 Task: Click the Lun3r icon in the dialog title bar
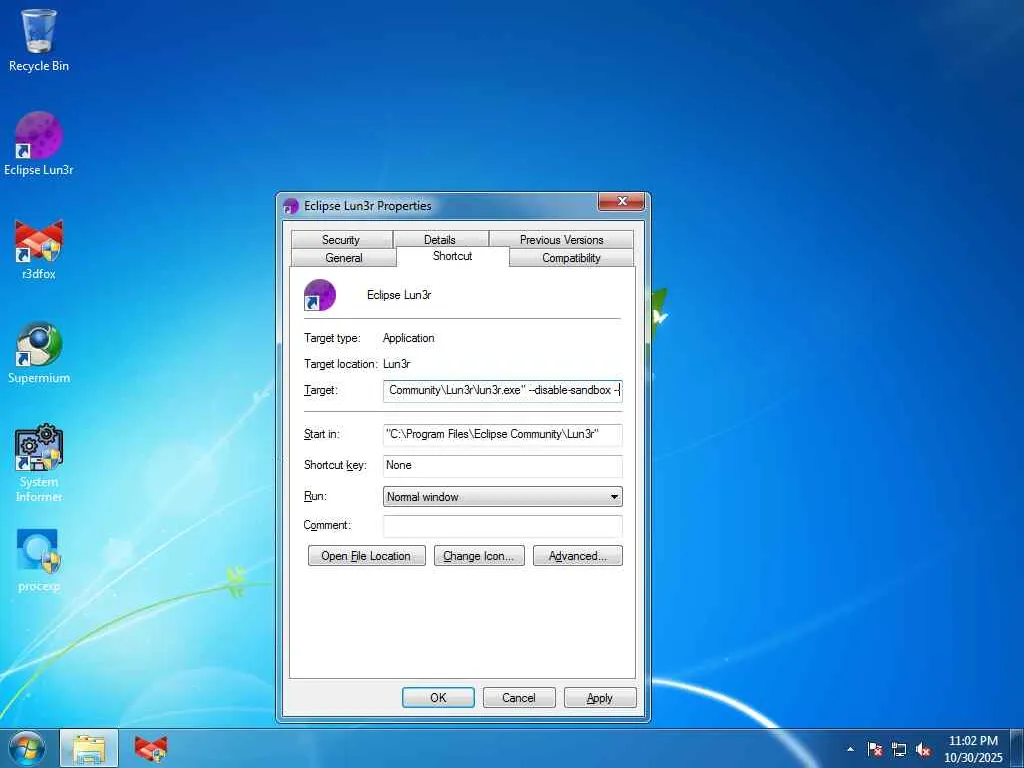coord(291,206)
